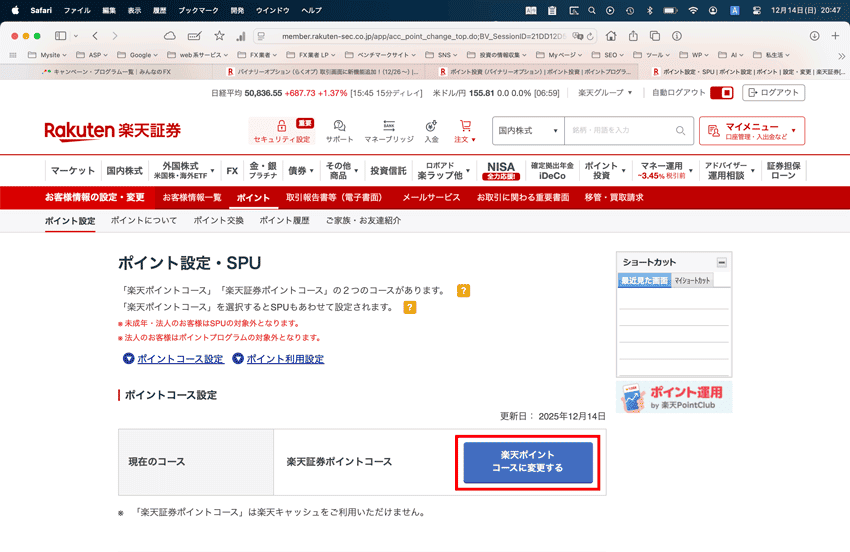Image resolution: width=850 pixels, height=552 pixels.
Task: Open セキュリティ設定 lock icon
Action: (282, 131)
